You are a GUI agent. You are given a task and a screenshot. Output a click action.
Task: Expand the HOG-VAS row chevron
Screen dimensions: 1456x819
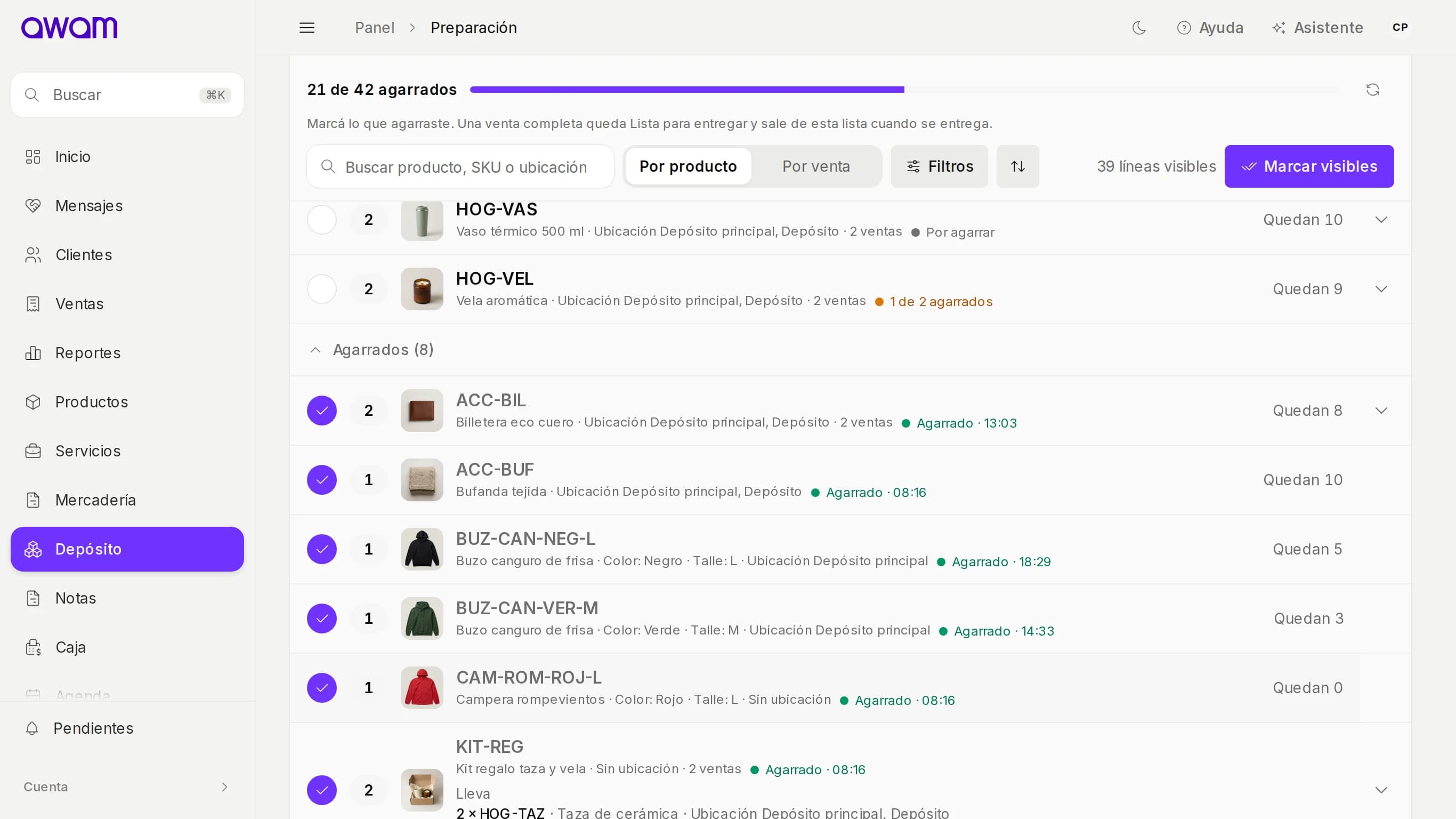click(x=1381, y=220)
